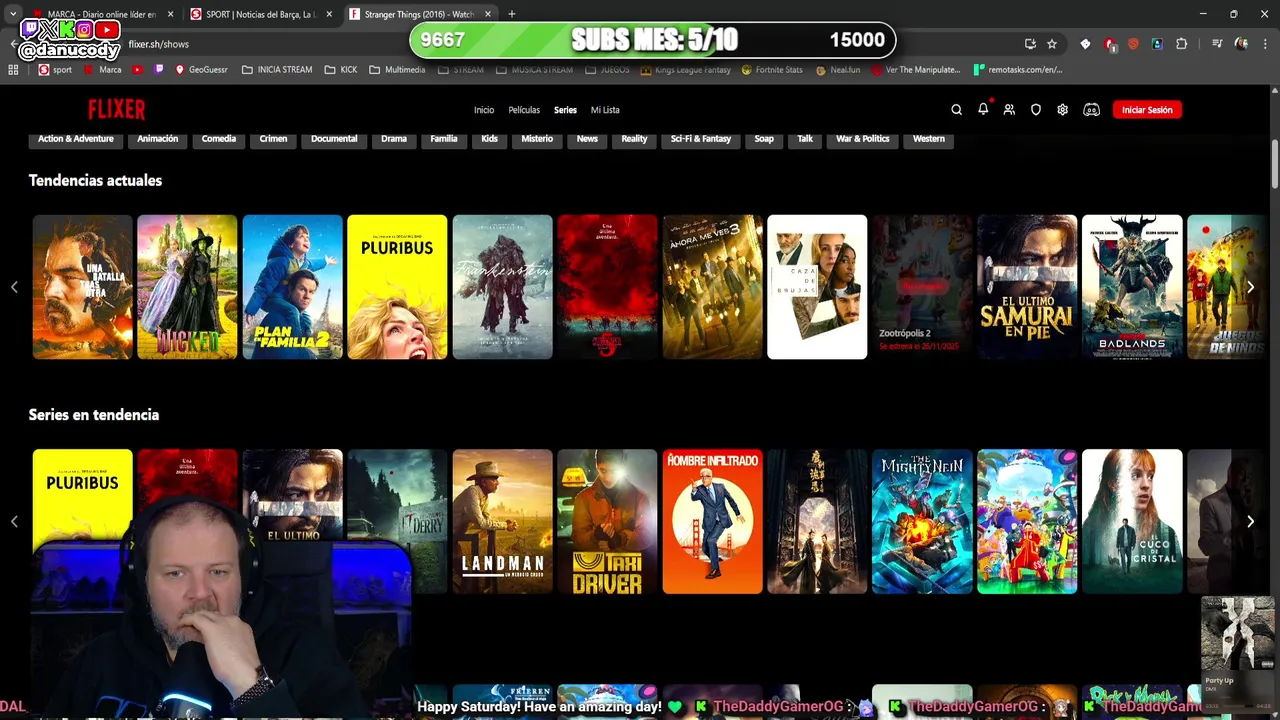The height and width of the screenshot is (720, 1280).
Task: Open Plan en Familia 2 poster
Action: [292, 287]
